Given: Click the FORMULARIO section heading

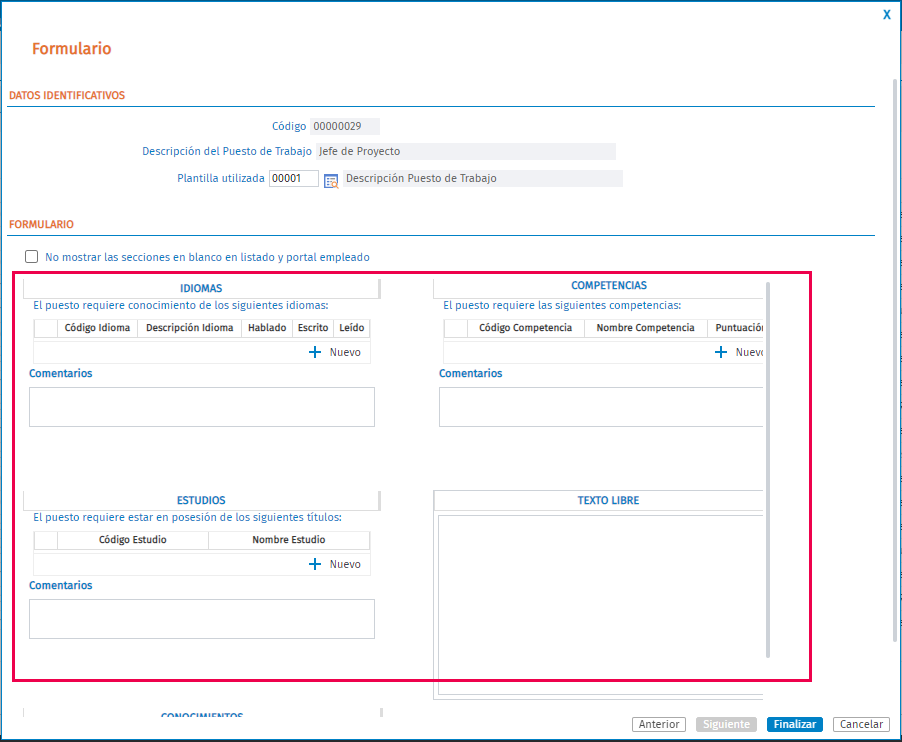Looking at the screenshot, I should click(x=41, y=224).
